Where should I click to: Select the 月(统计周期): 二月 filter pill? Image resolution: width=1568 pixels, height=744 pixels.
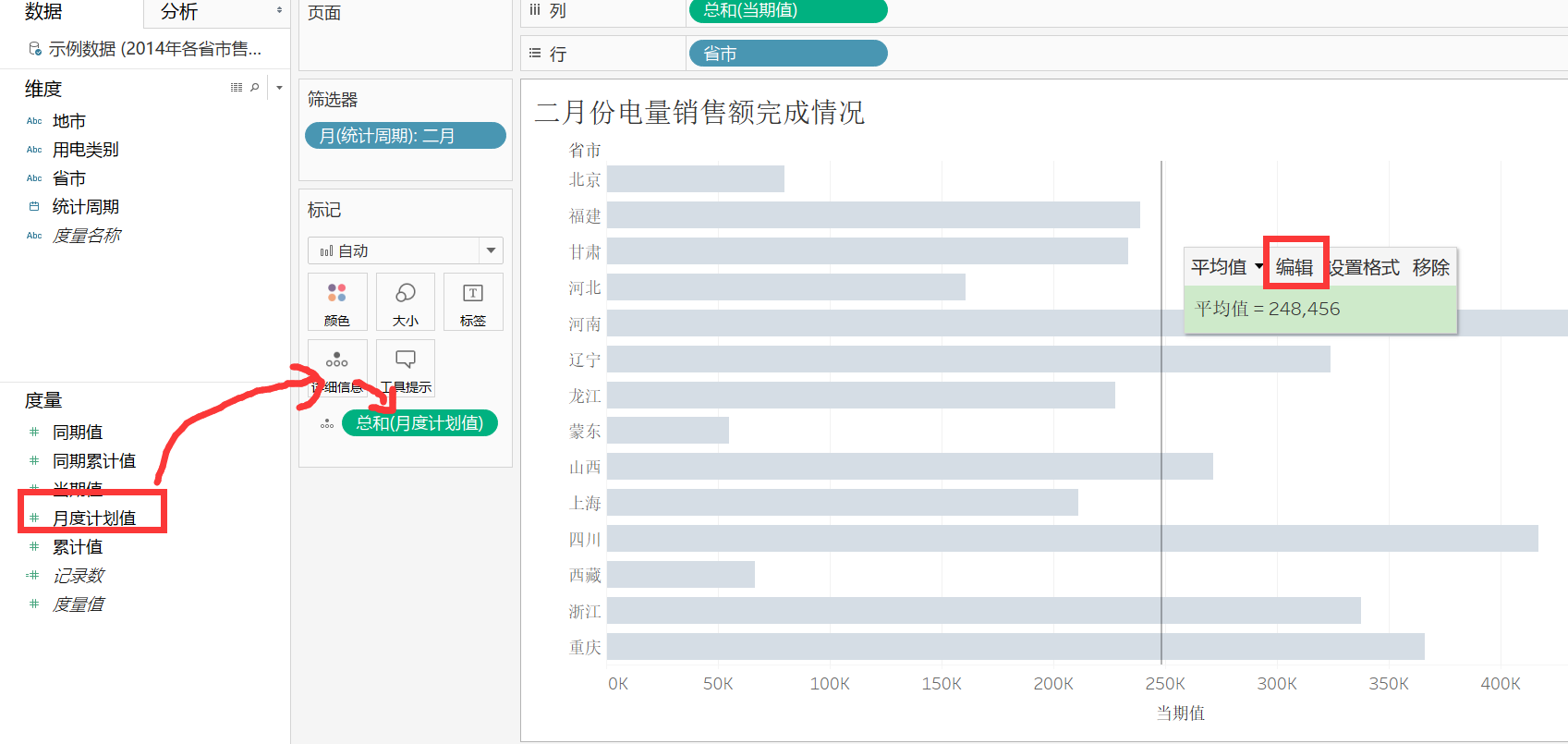pyautogui.click(x=406, y=136)
